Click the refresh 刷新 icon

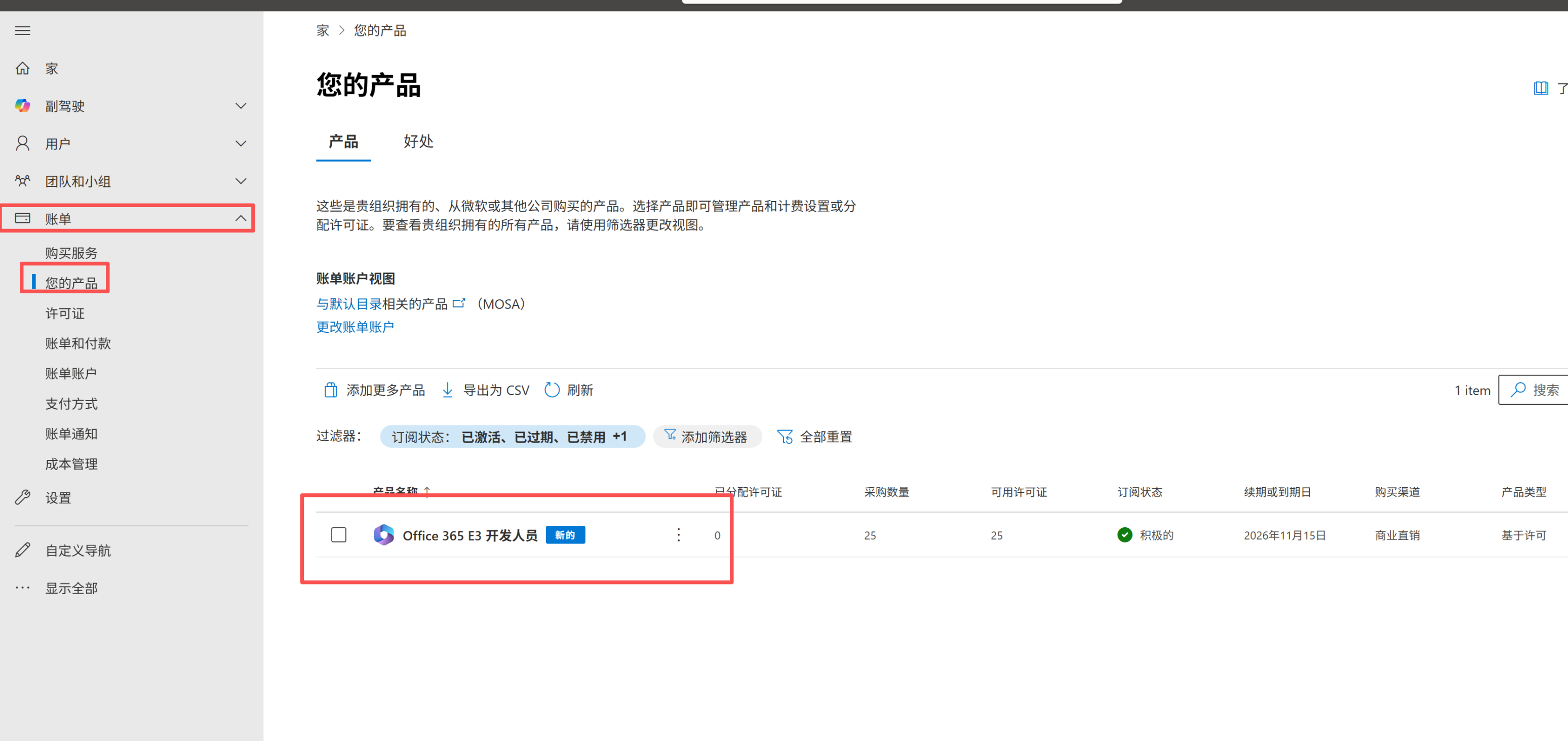click(552, 389)
